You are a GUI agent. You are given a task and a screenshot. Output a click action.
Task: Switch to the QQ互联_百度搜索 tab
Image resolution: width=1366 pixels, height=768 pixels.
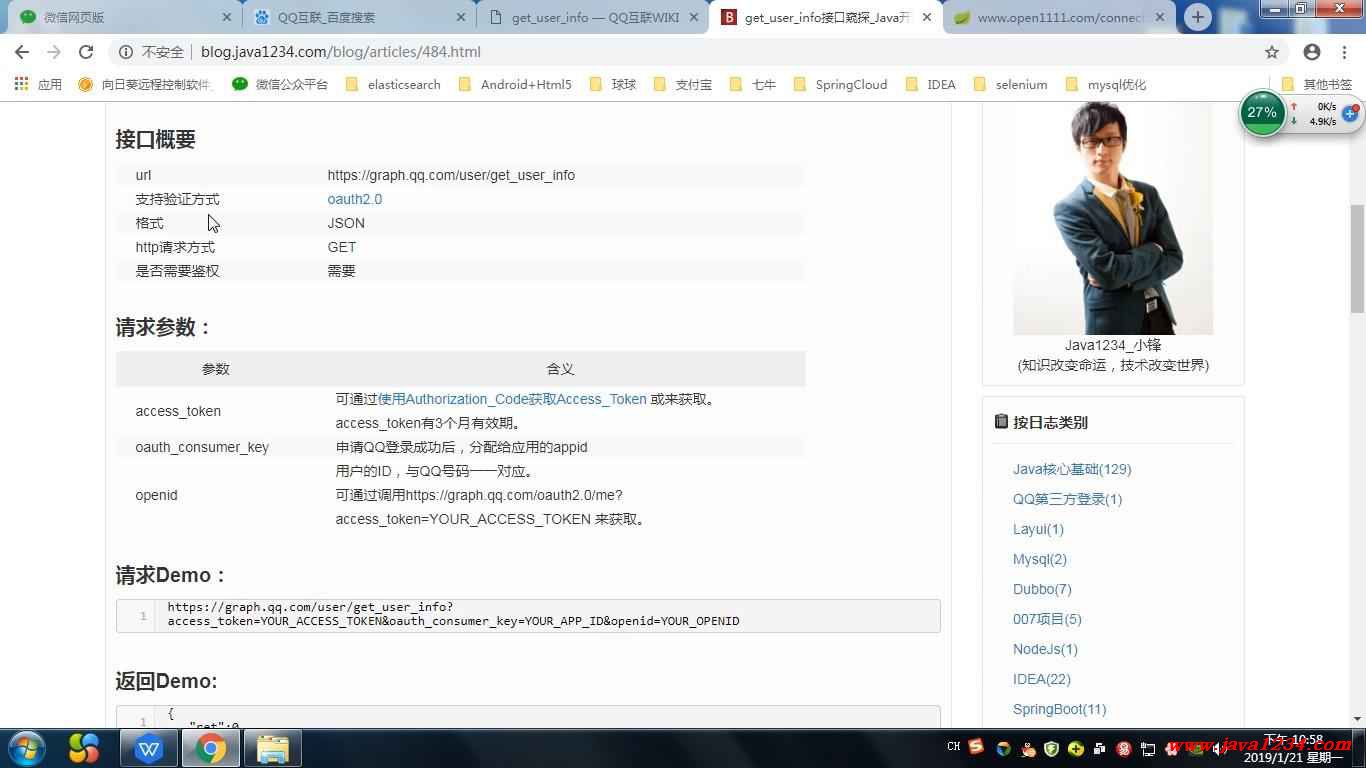click(x=359, y=18)
